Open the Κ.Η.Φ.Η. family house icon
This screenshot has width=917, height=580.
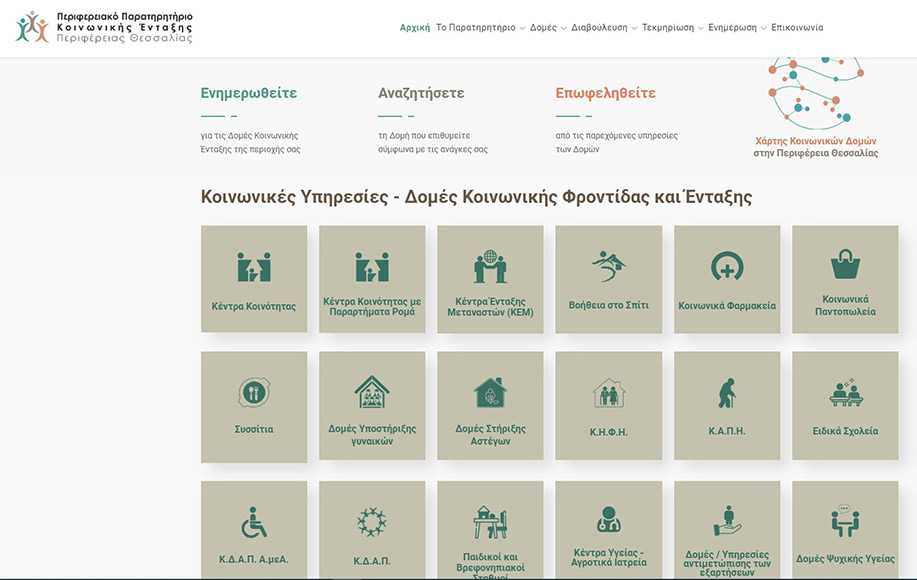pos(608,393)
